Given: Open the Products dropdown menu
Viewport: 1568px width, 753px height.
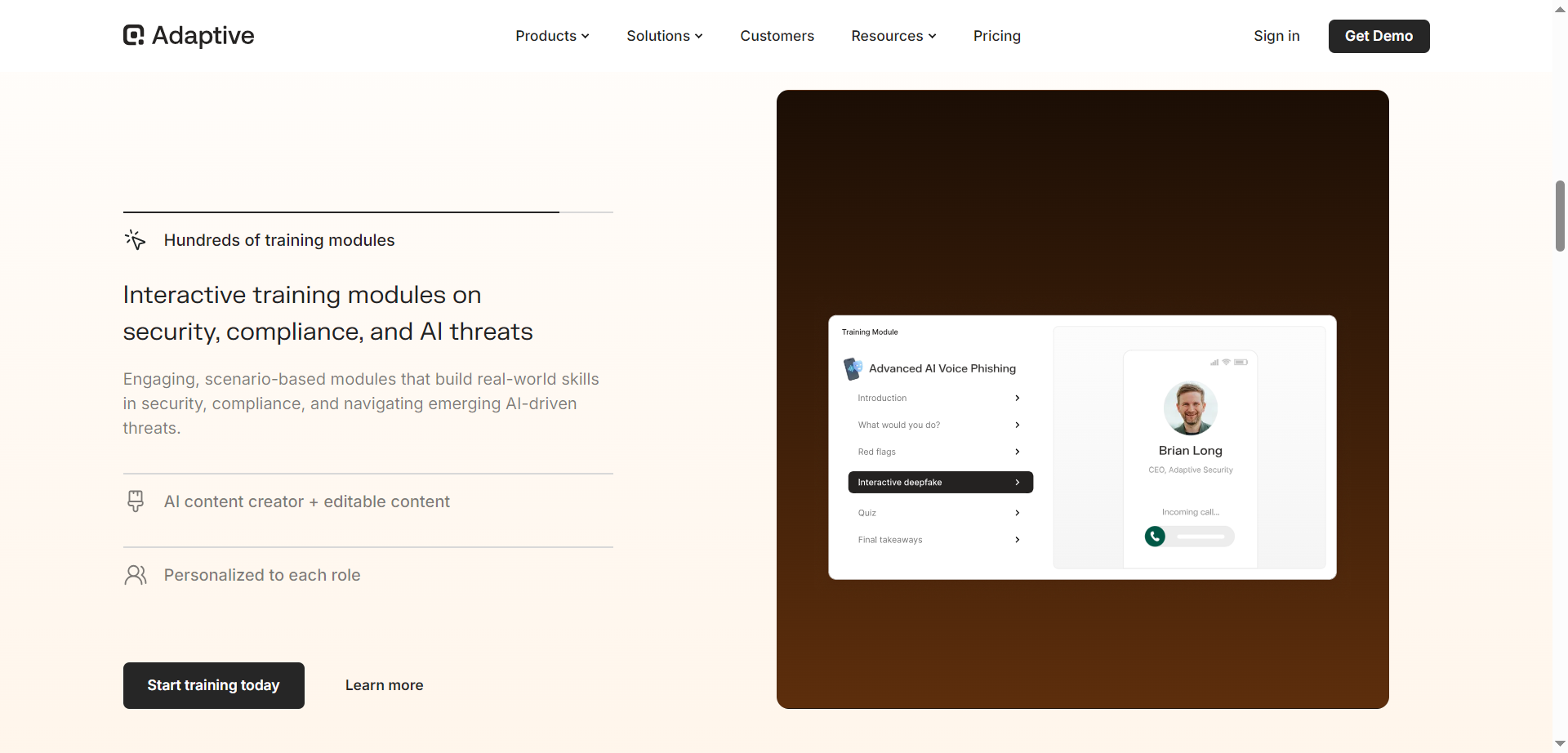Looking at the screenshot, I should point(552,36).
